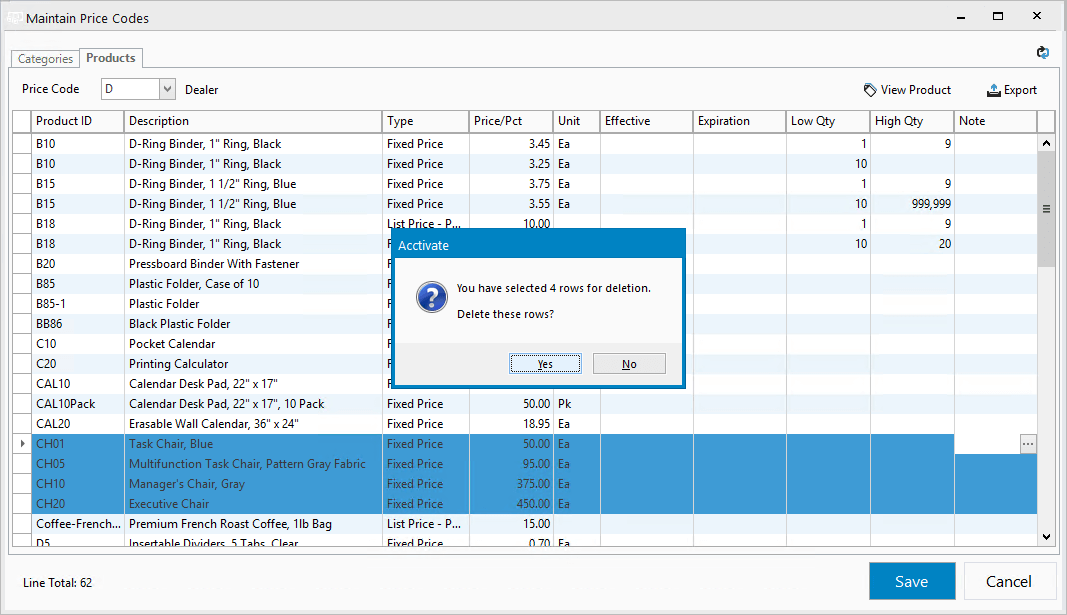
Task: Click the Export icon
Action: 993,90
